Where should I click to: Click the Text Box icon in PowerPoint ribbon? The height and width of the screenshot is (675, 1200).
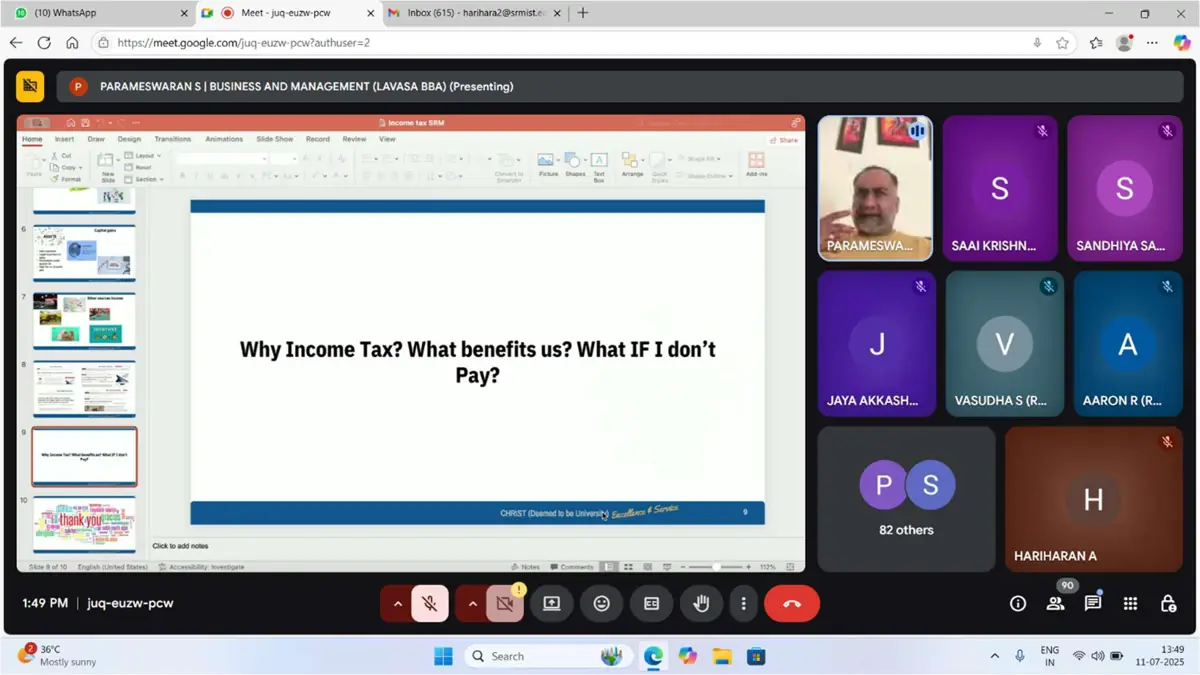click(599, 167)
